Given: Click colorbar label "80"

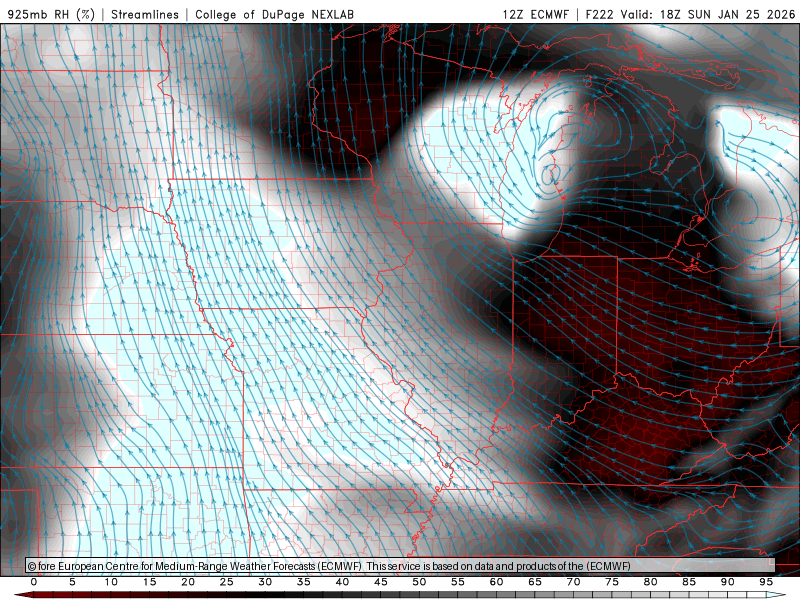Looking at the screenshot, I should coord(651,582).
